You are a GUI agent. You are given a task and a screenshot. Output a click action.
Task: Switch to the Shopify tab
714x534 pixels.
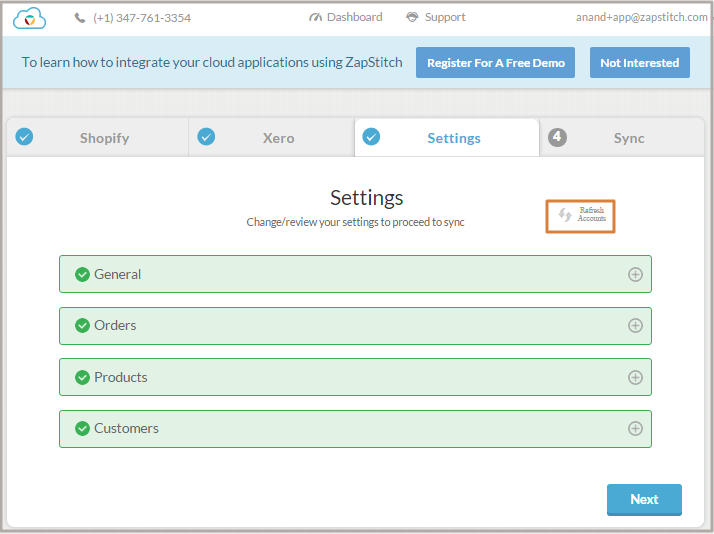point(97,138)
